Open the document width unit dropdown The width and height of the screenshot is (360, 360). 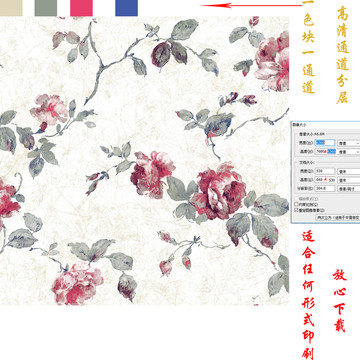(349, 171)
